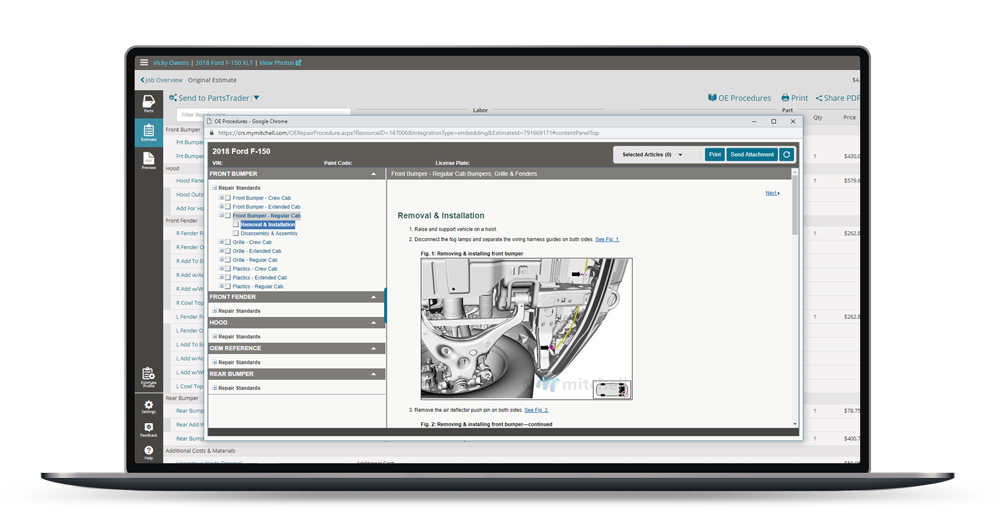Open the Help question mark icon
This screenshot has width=1000, height=532.
pyautogui.click(x=148, y=452)
